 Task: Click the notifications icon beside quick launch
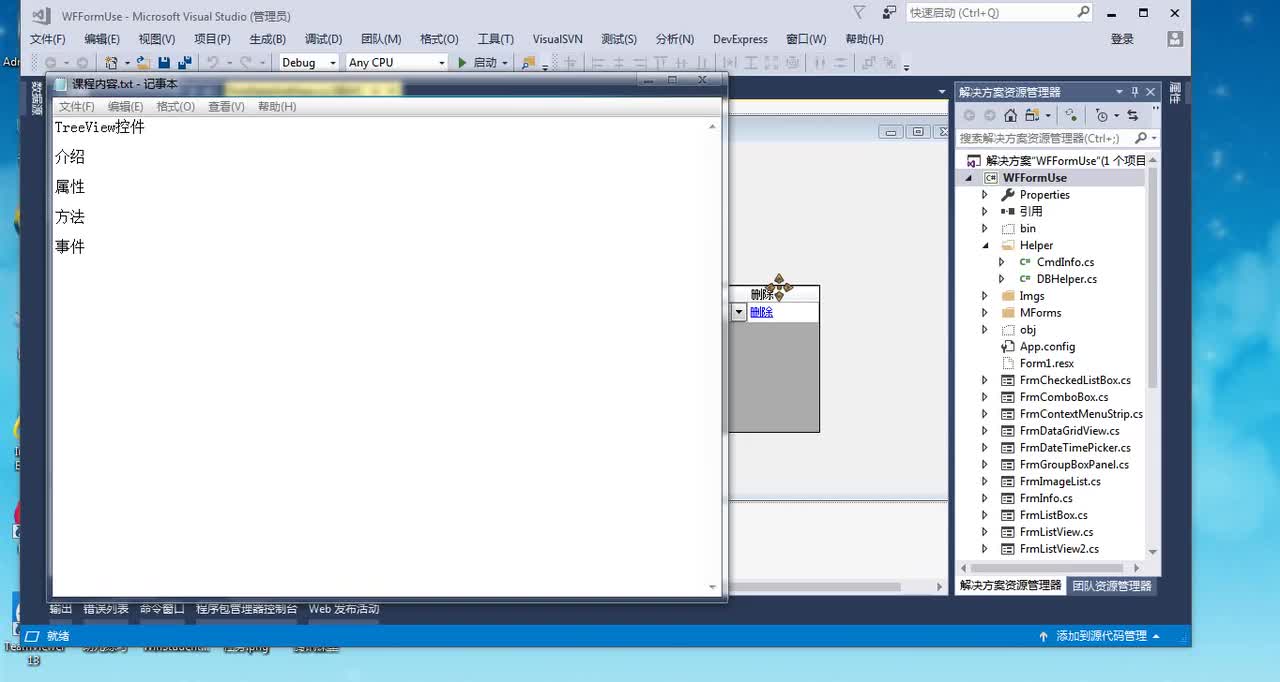pyautogui.click(x=889, y=13)
